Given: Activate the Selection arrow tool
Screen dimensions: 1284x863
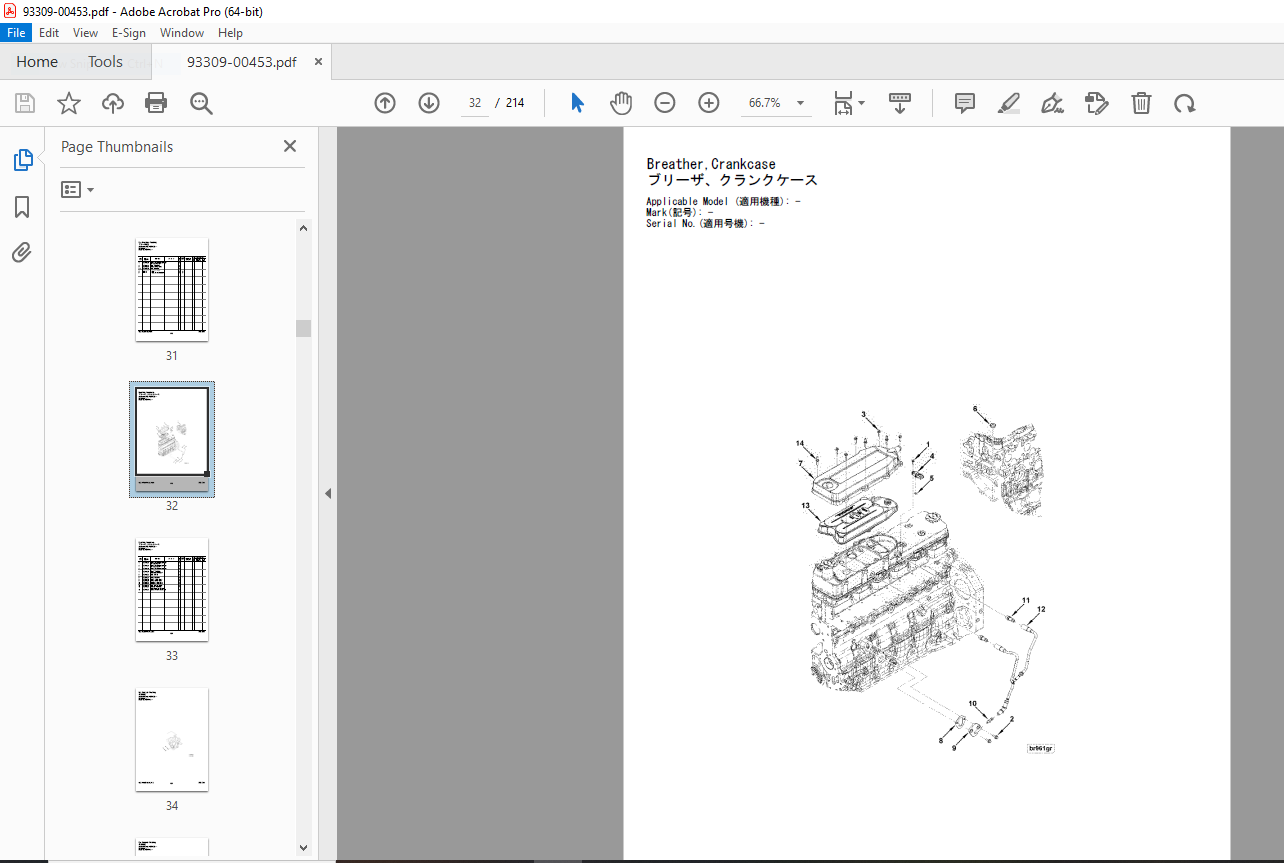Looking at the screenshot, I should (577, 103).
